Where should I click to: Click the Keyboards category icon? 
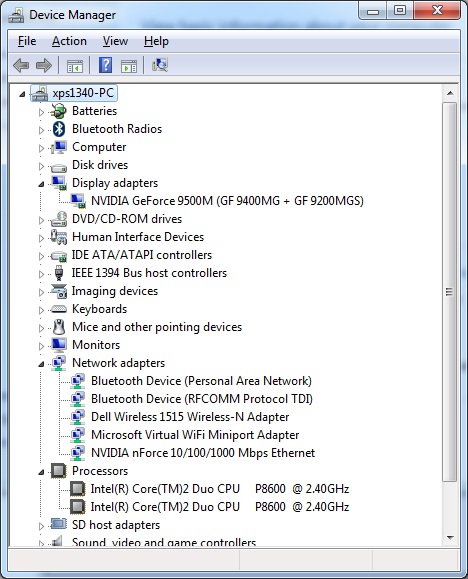click(59, 309)
